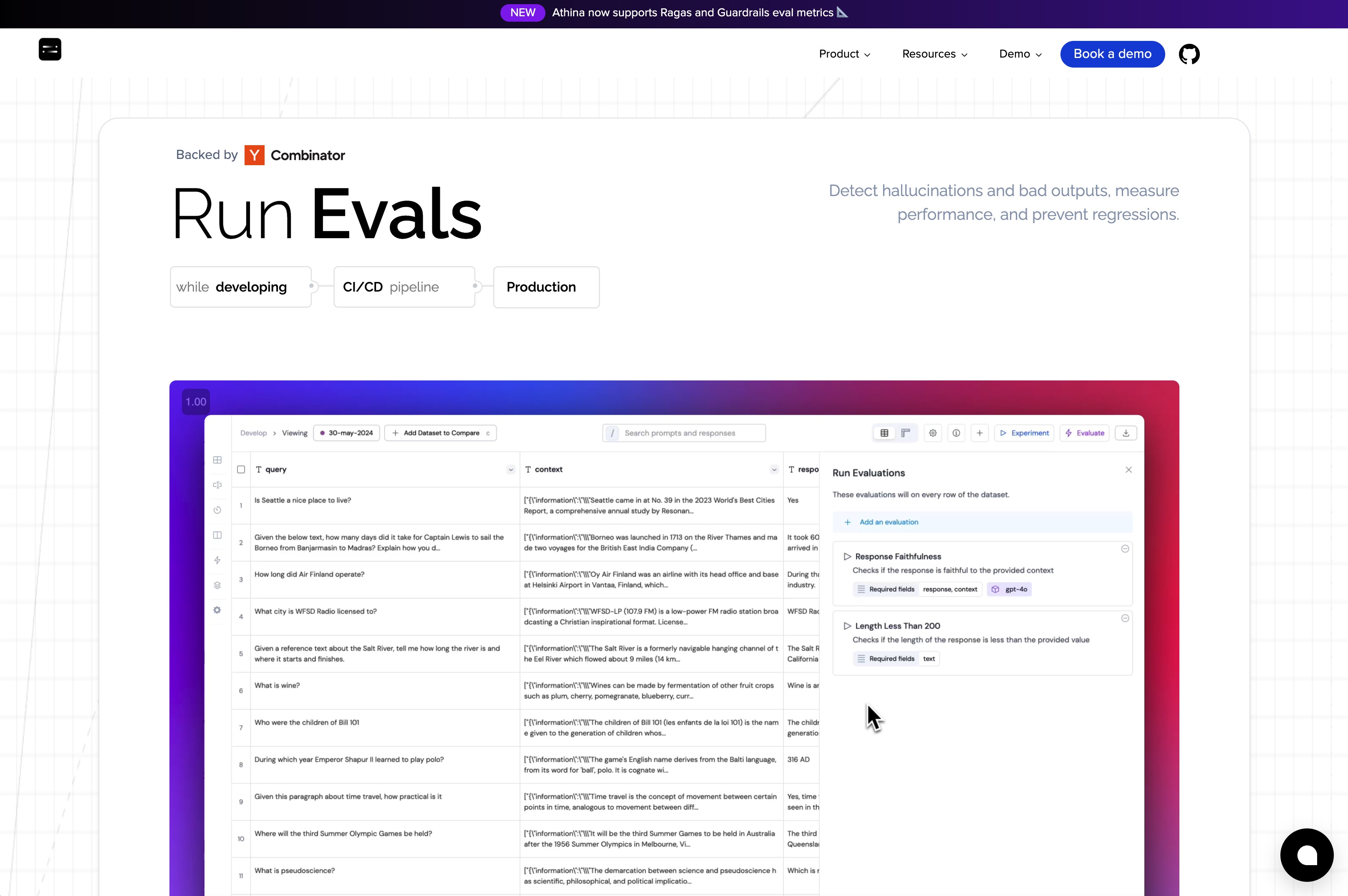
Task: Click the Viewing breadcrumb label
Action: (x=294, y=433)
